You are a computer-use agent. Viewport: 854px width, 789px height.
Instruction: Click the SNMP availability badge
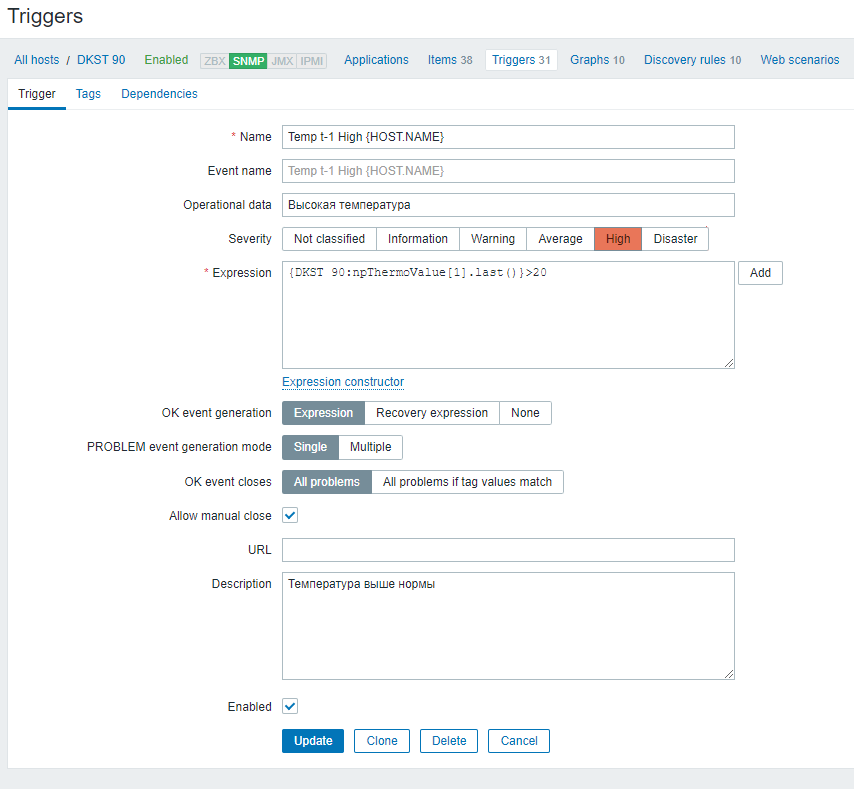click(x=247, y=60)
